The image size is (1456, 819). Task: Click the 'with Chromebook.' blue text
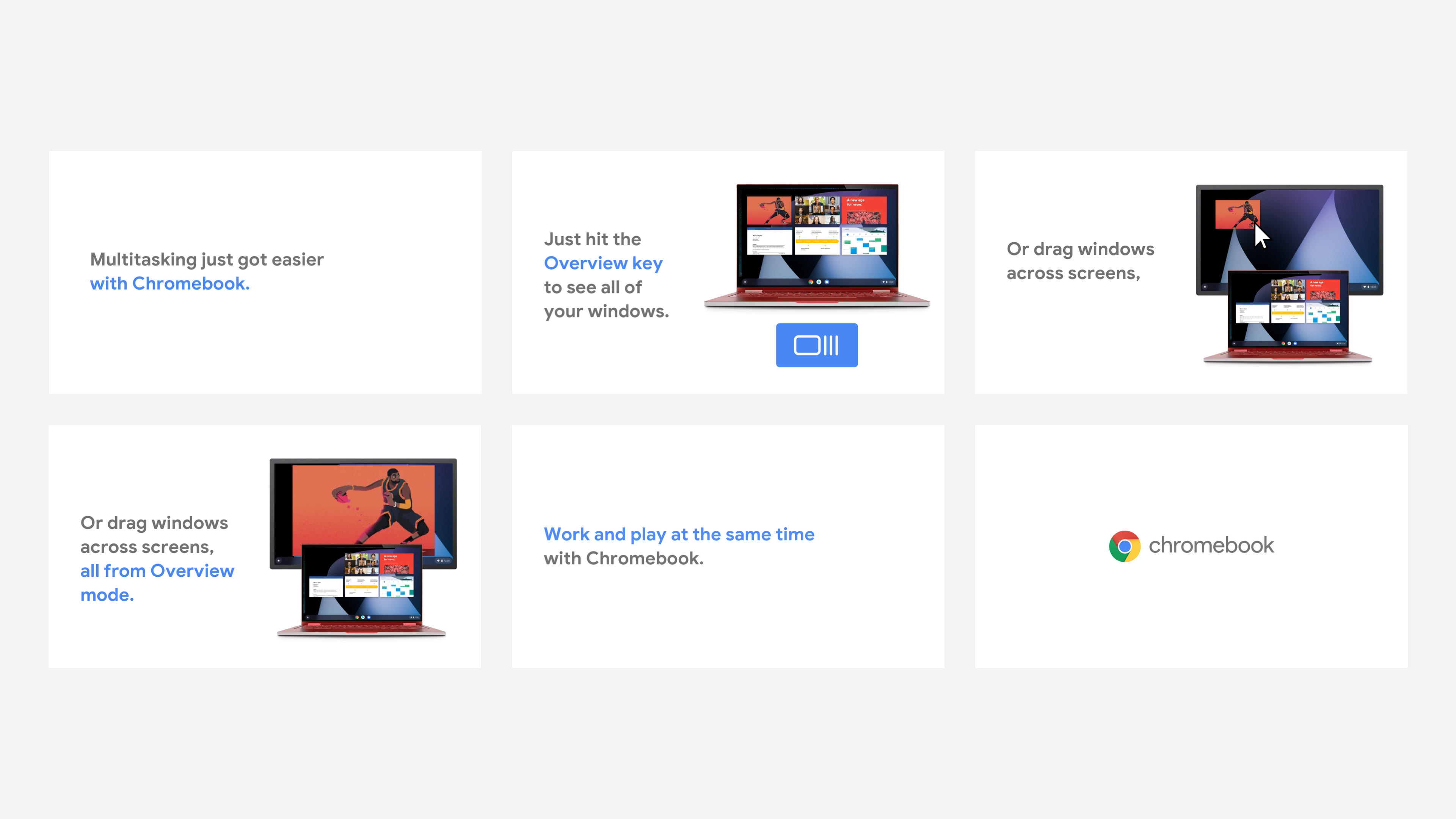[169, 283]
